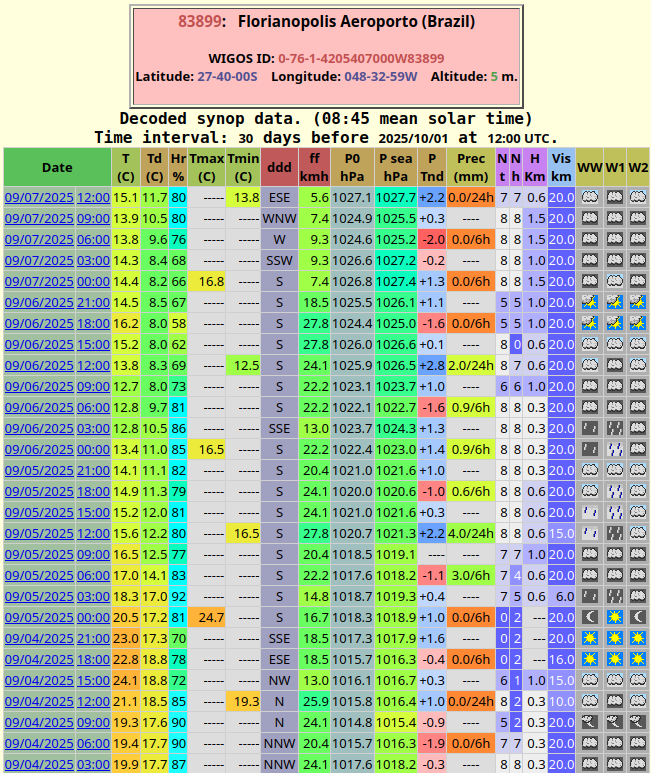This screenshot has height=773, width=651.
Task: Click W1 rain icon in 09/05/2025 18:00 row
Action: pyautogui.click(x=614, y=491)
